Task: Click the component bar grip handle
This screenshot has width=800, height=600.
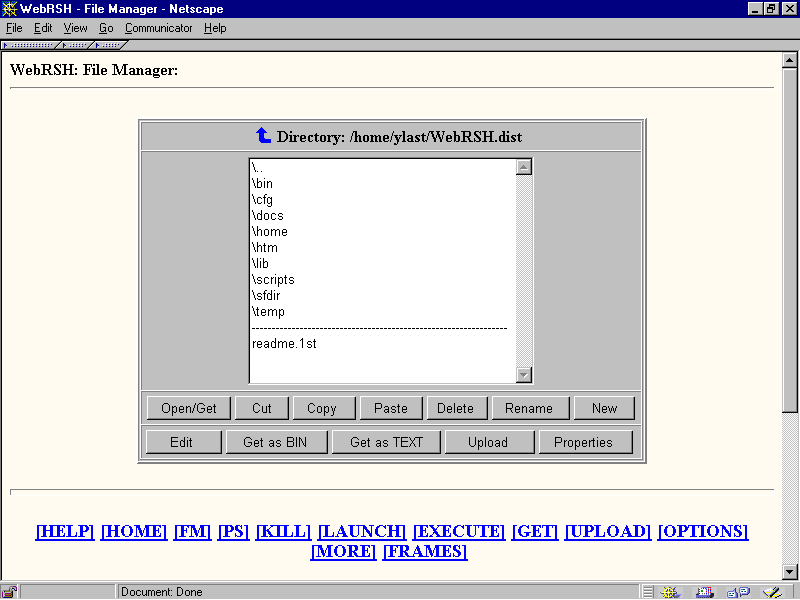Action: coord(647,592)
